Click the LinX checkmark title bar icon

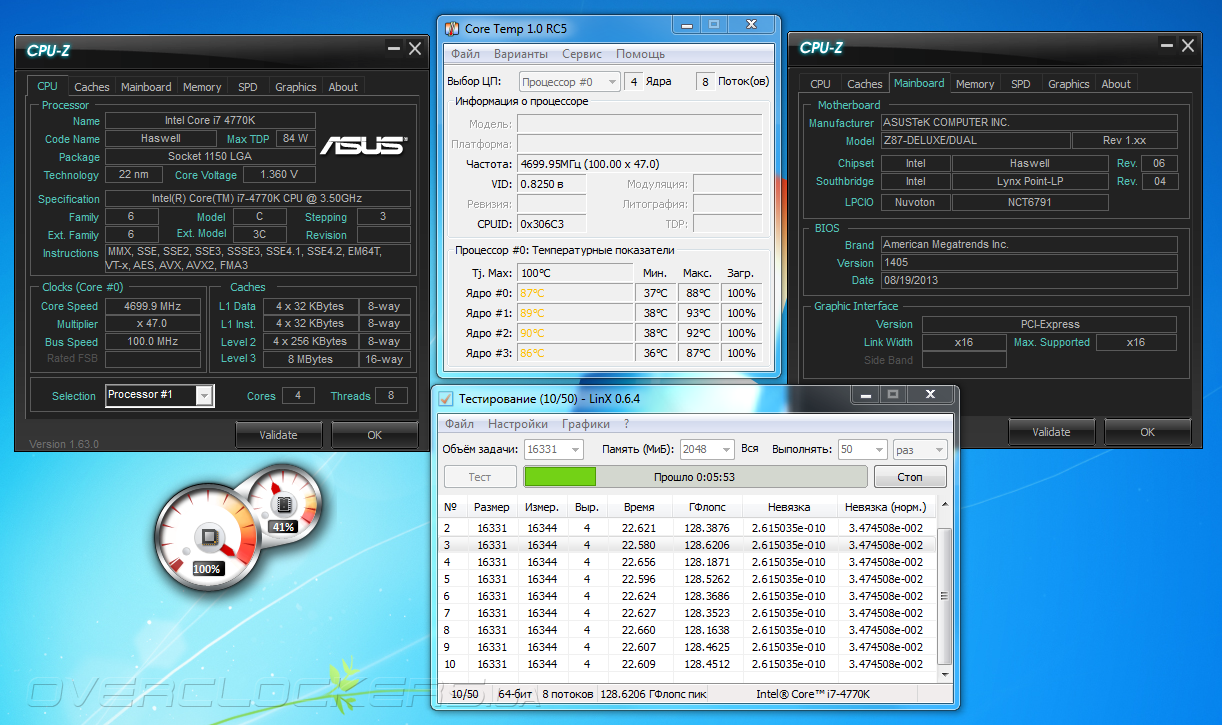(x=446, y=399)
